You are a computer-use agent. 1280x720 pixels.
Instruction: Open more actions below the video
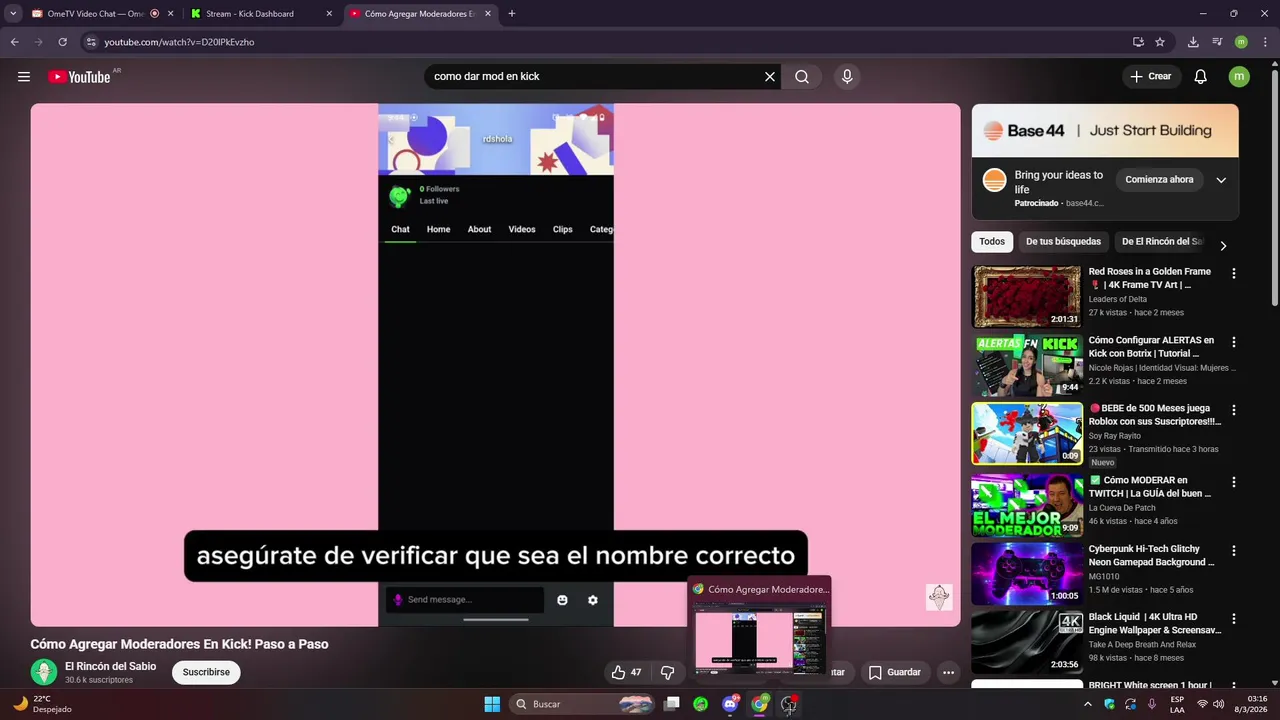948,672
